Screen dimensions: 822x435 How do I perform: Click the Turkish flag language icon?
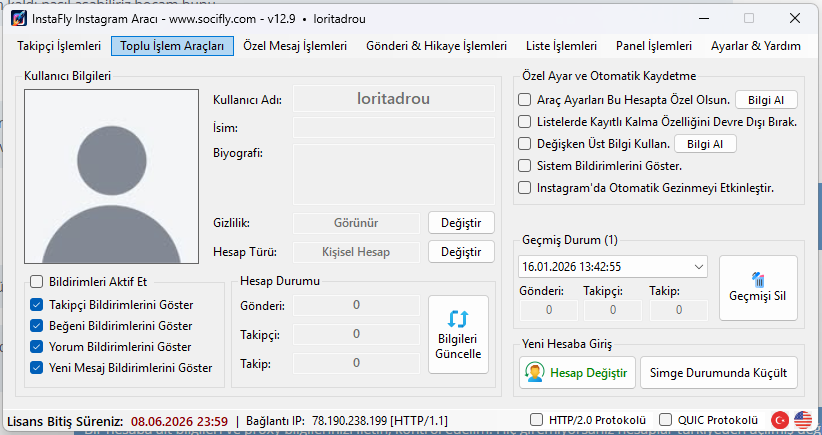pyautogui.click(x=780, y=420)
